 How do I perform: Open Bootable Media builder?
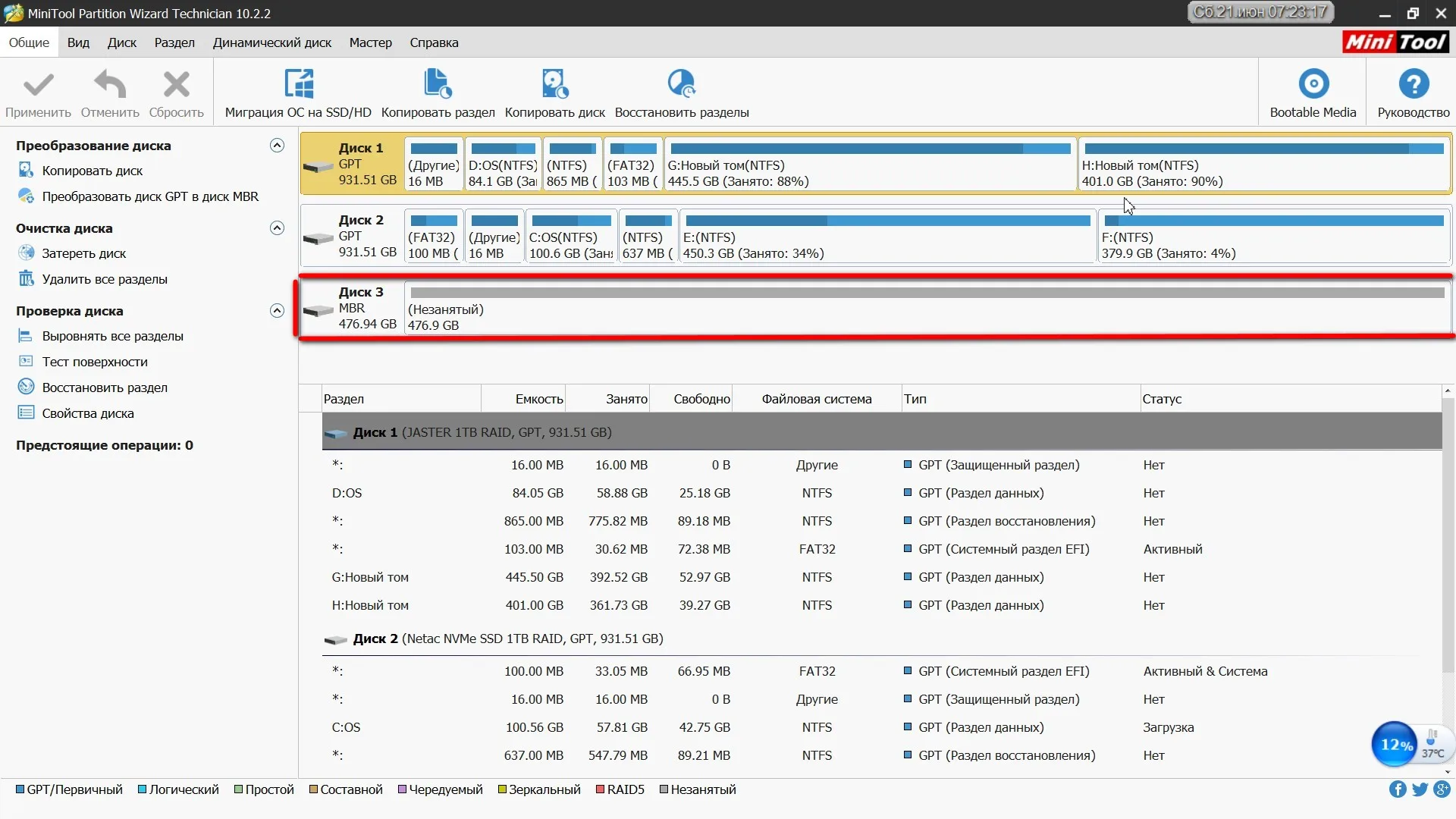(x=1313, y=84)
